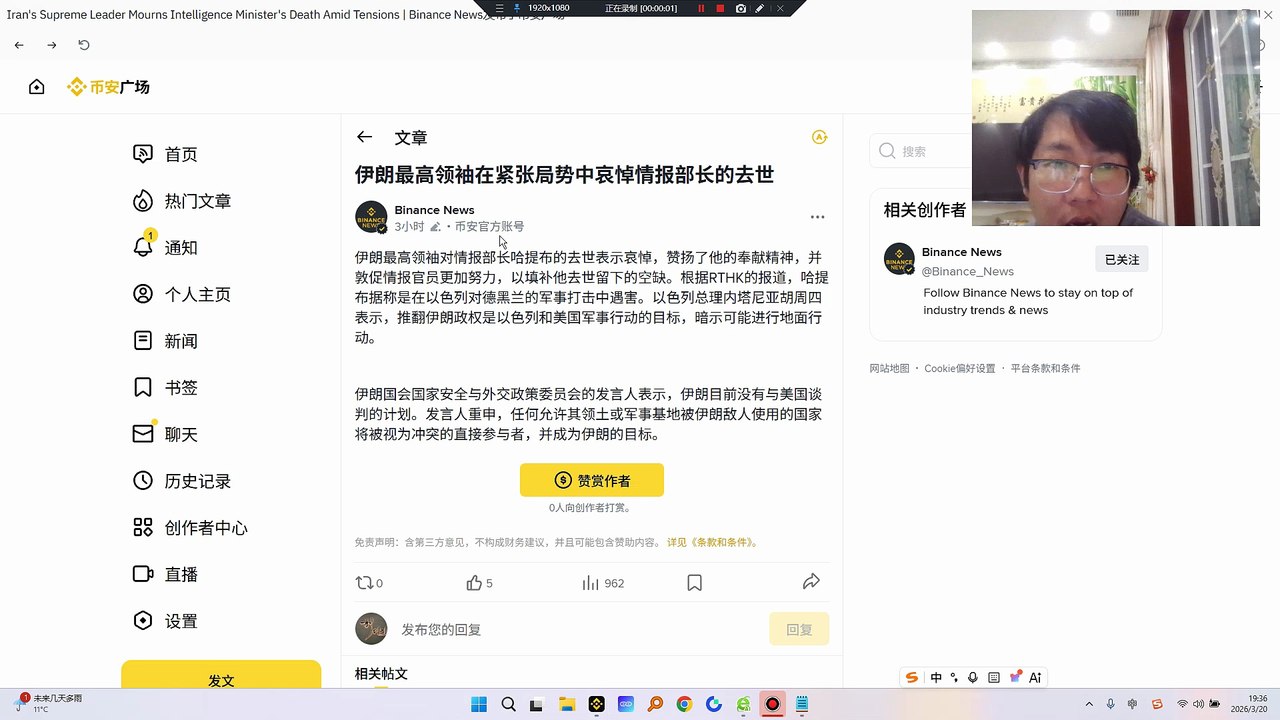
Task: Click the repost icon showing 0
Action: [x=365, y=583]
